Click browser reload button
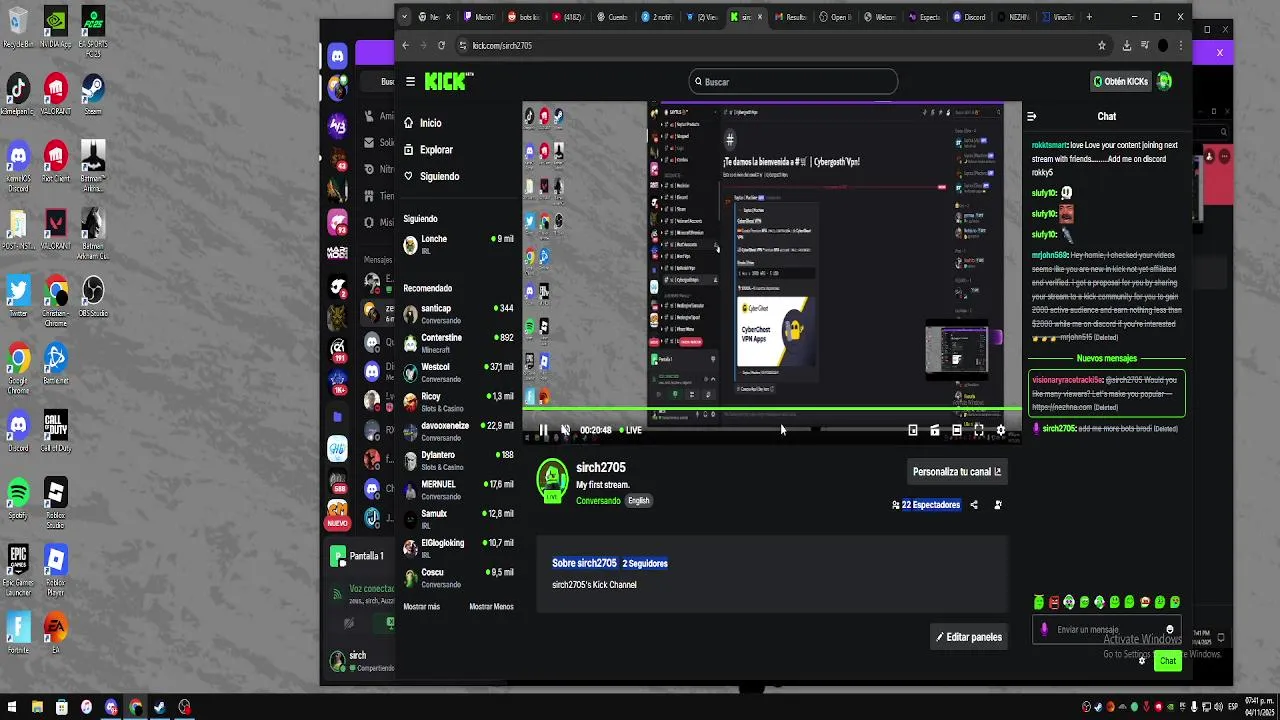1280x720 pixels. point(441,46)
